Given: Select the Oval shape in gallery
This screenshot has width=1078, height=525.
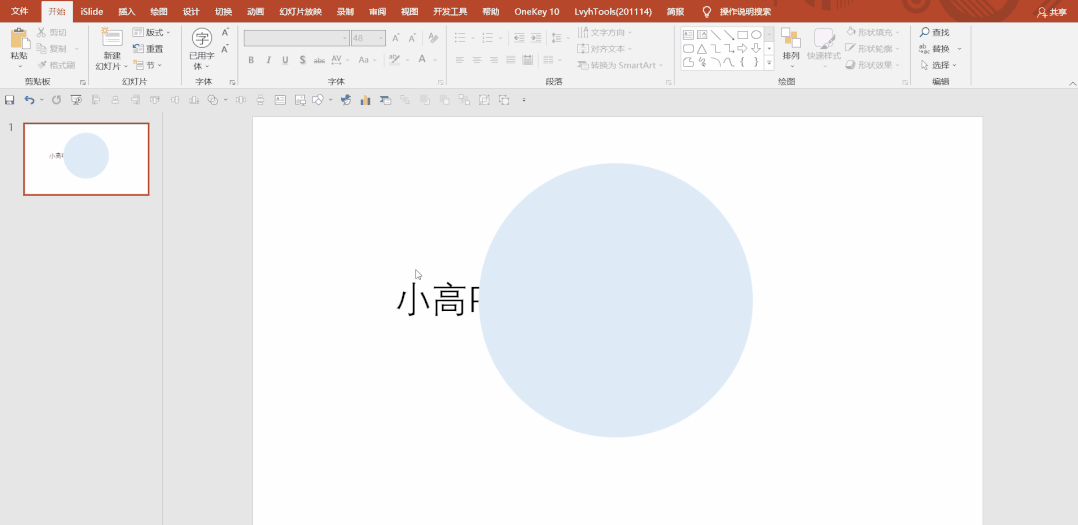Looking at the screenshot, I should pyautogui.click(x=756, y=34).
